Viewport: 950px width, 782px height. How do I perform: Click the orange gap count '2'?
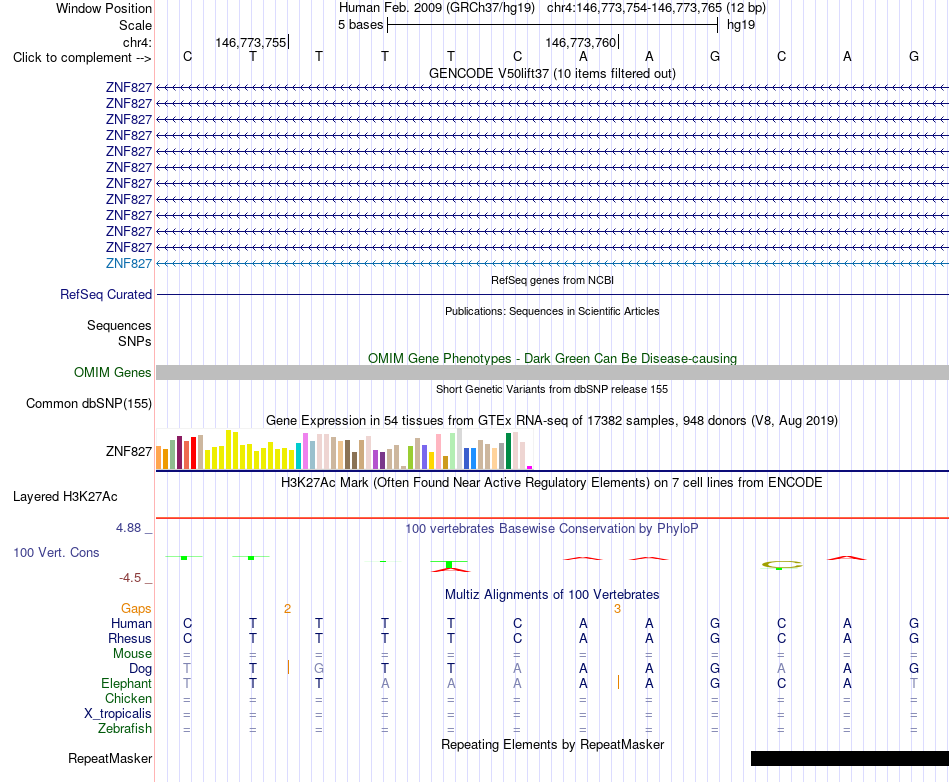tap(287, 609)
